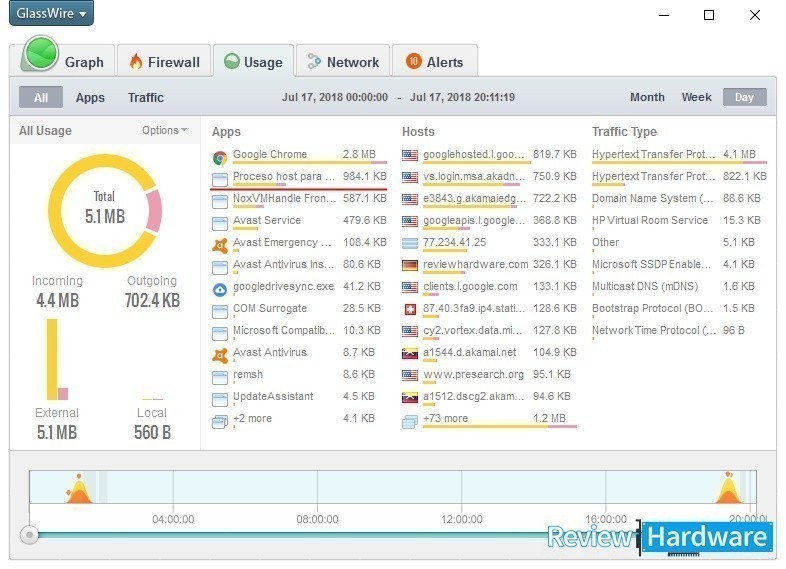Click the flag beside vs.login.msa.akadn...
The image size is (786, 569).
coord(410,177)
